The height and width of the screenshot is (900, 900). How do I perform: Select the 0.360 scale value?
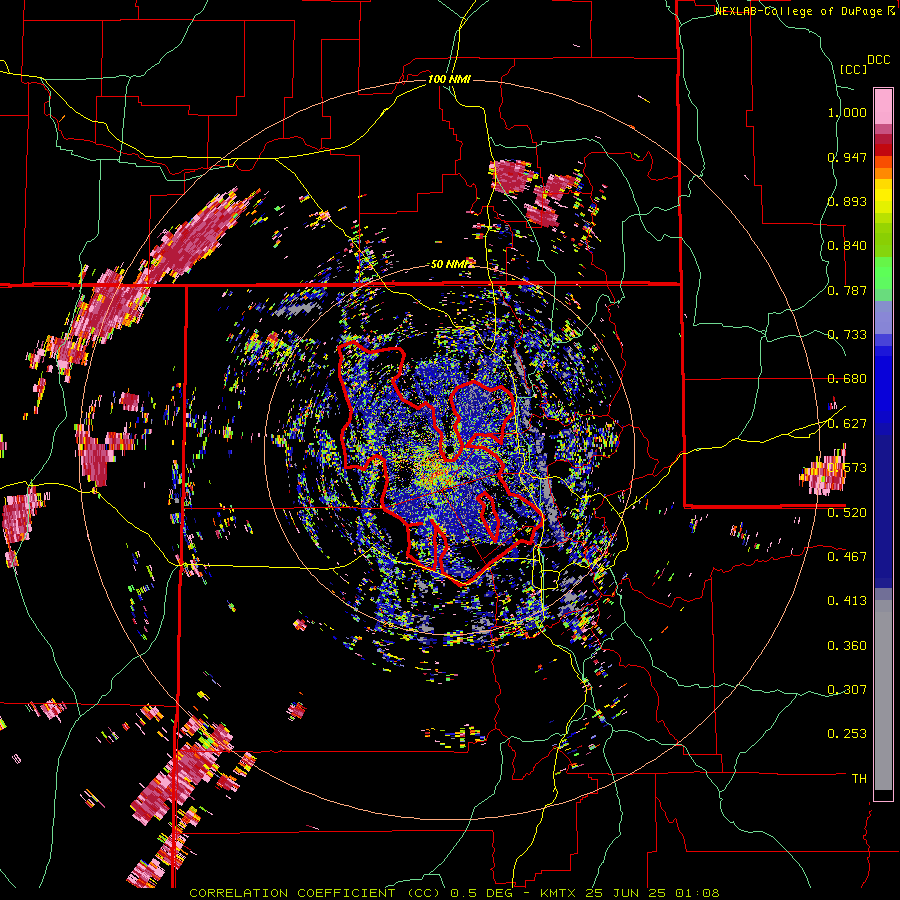[847, 646]
